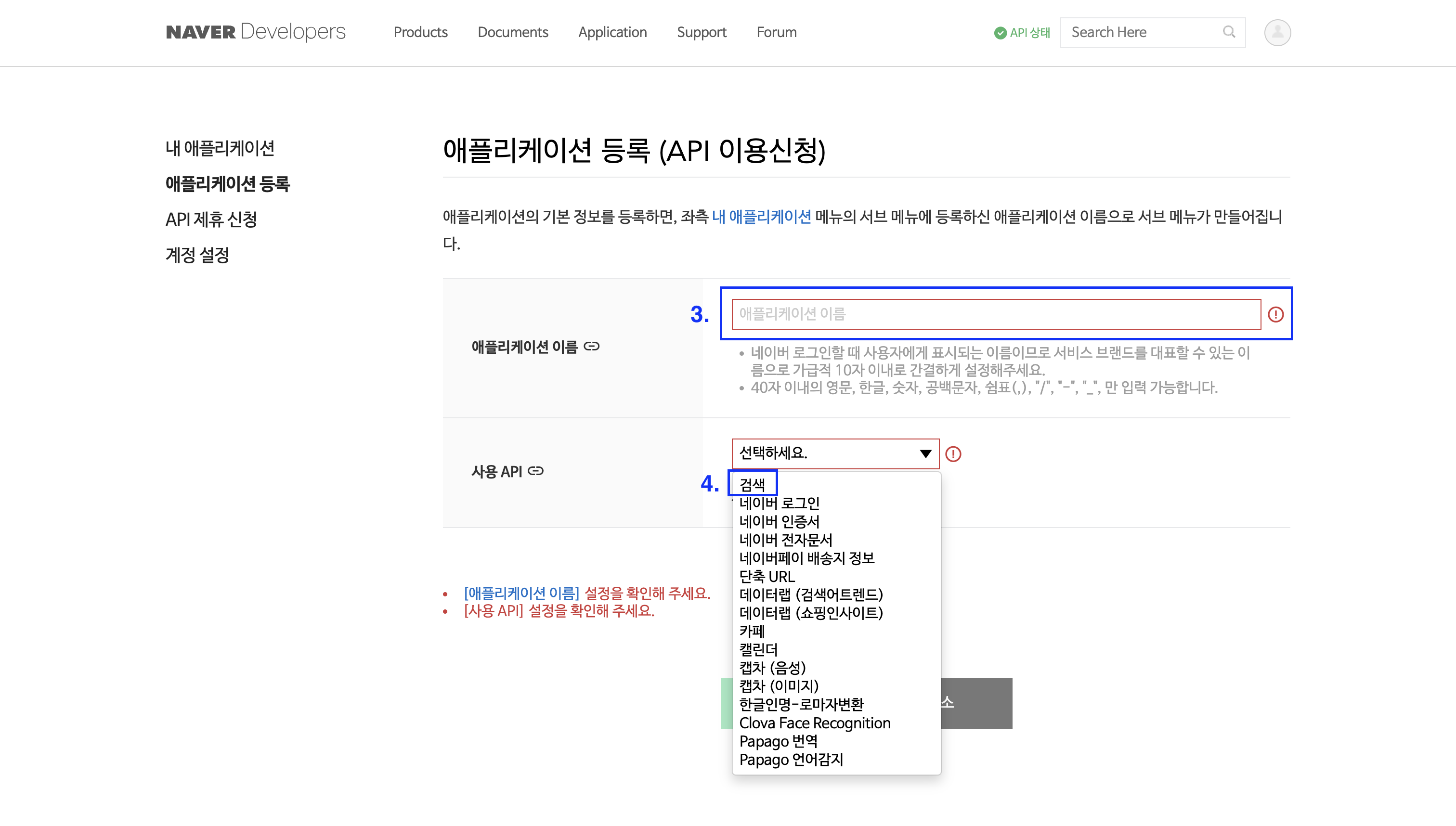Open the user profile avatar icon
1456x826 pixels.
tap(1277, 32)
